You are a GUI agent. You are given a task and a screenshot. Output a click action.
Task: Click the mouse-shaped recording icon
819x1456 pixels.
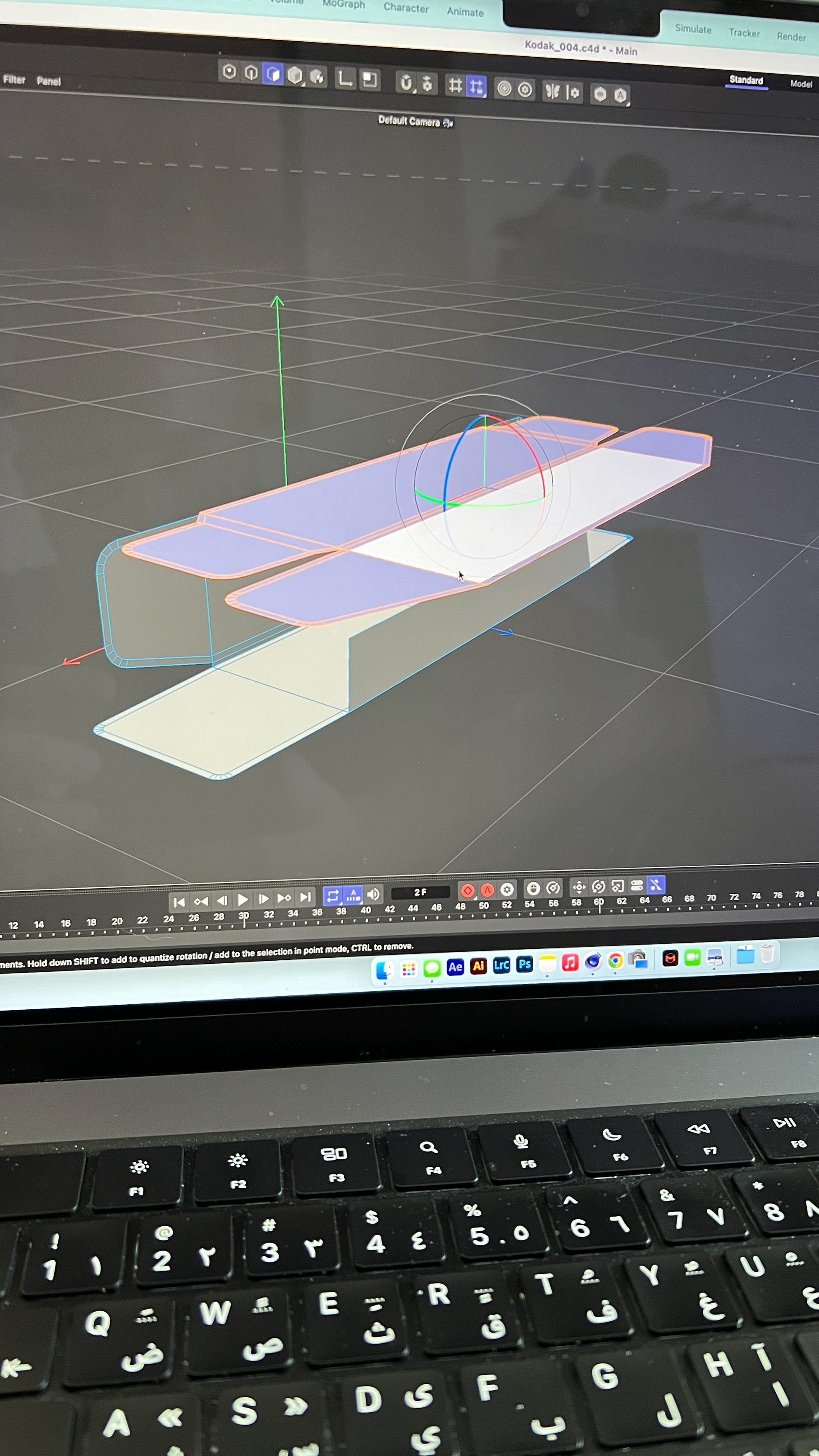(x=533, y=888)
